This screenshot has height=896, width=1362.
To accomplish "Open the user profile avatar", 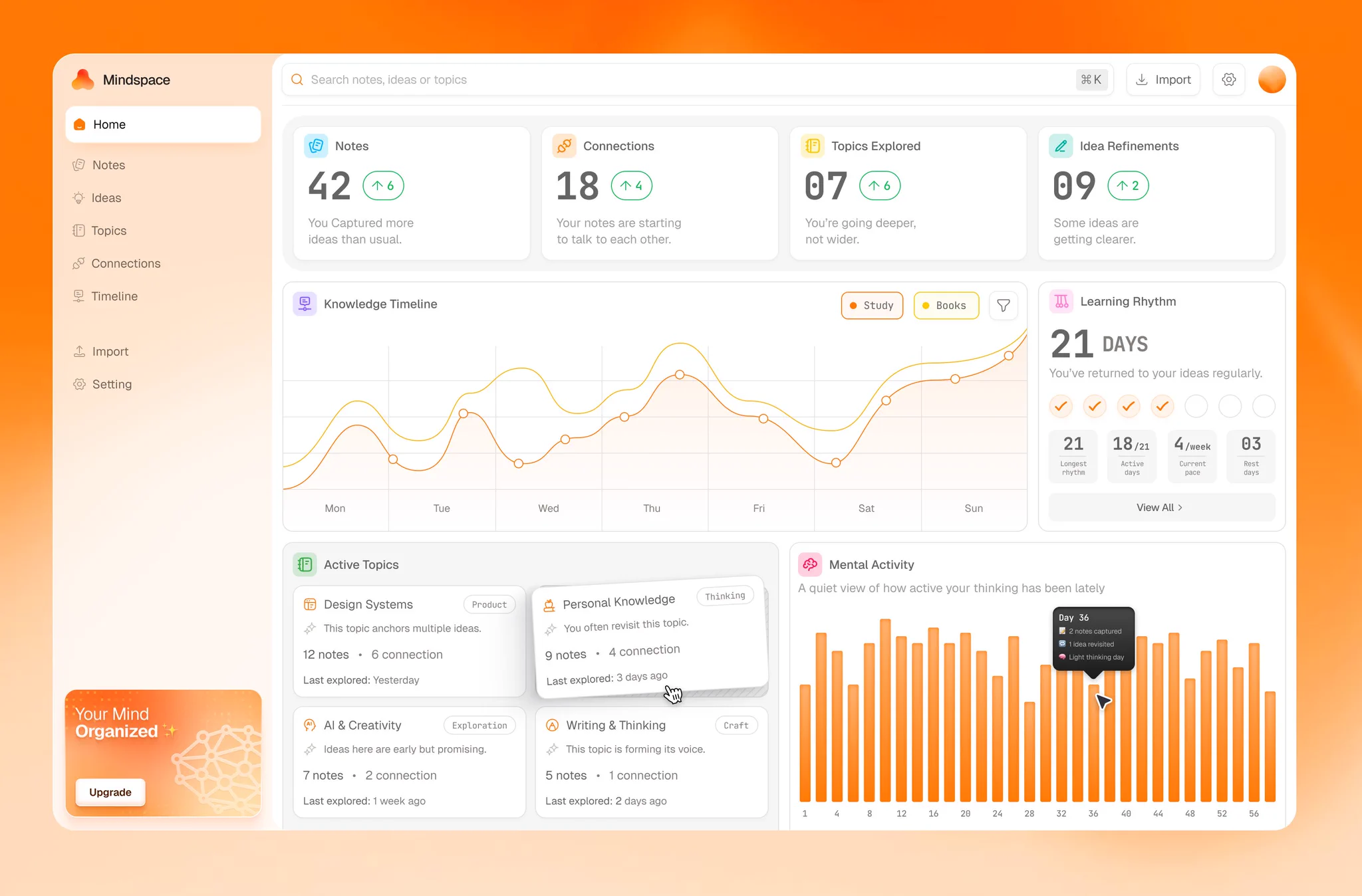I will click(1272, 80).
